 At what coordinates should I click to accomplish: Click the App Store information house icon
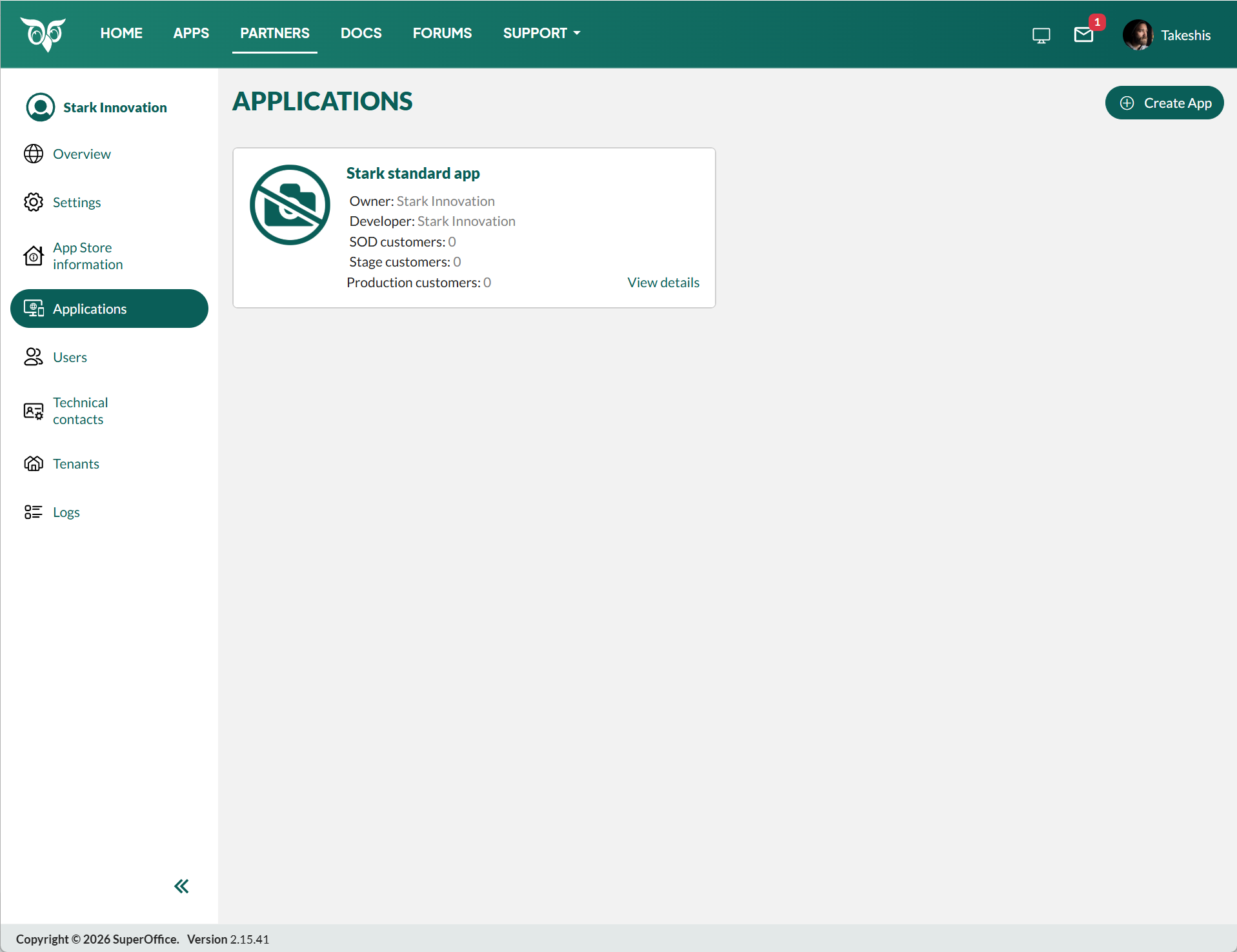pos(34,256)
